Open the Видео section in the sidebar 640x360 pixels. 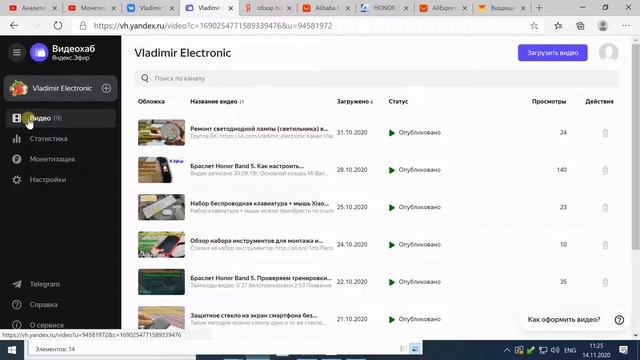pos(60,118)
